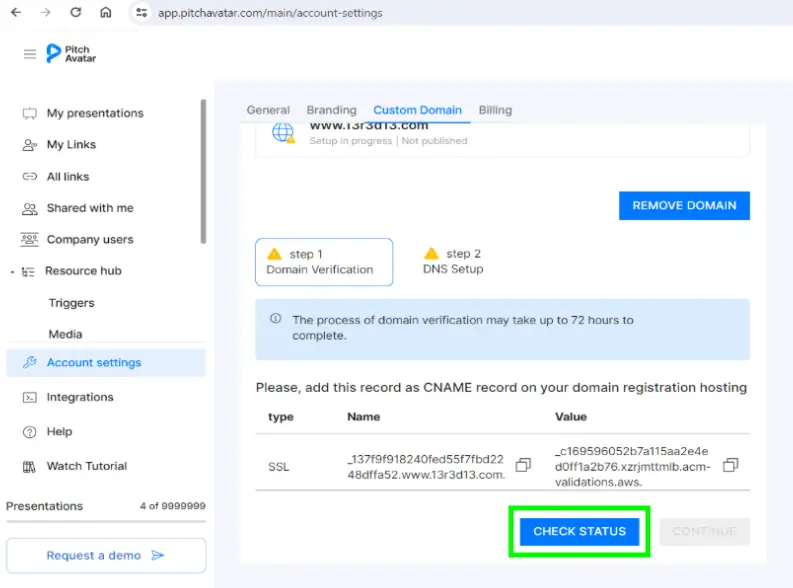This screenshot has height=588, width=793.
Task: Click the Help question mark icon
Action: 29,432
